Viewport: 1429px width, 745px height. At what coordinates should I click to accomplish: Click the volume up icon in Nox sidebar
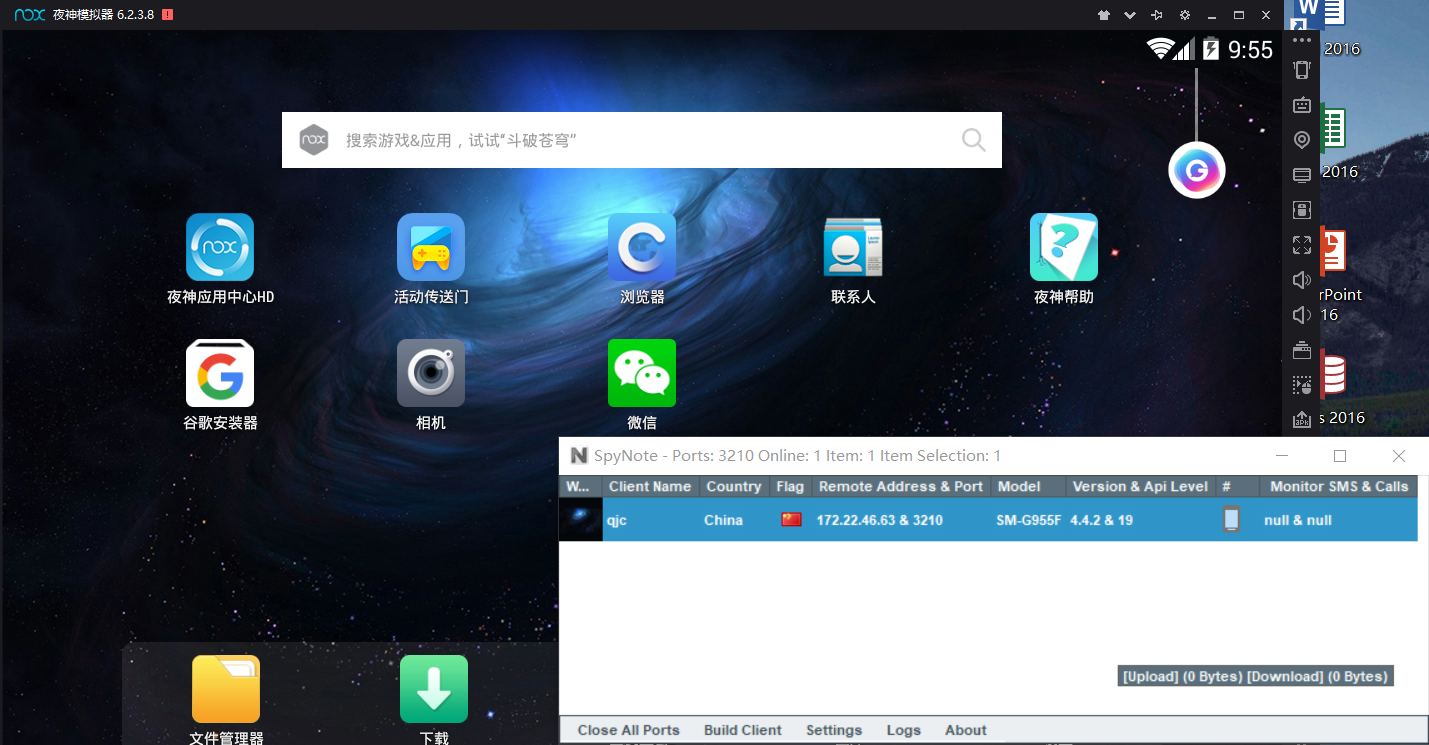[x=1301, y=280]
